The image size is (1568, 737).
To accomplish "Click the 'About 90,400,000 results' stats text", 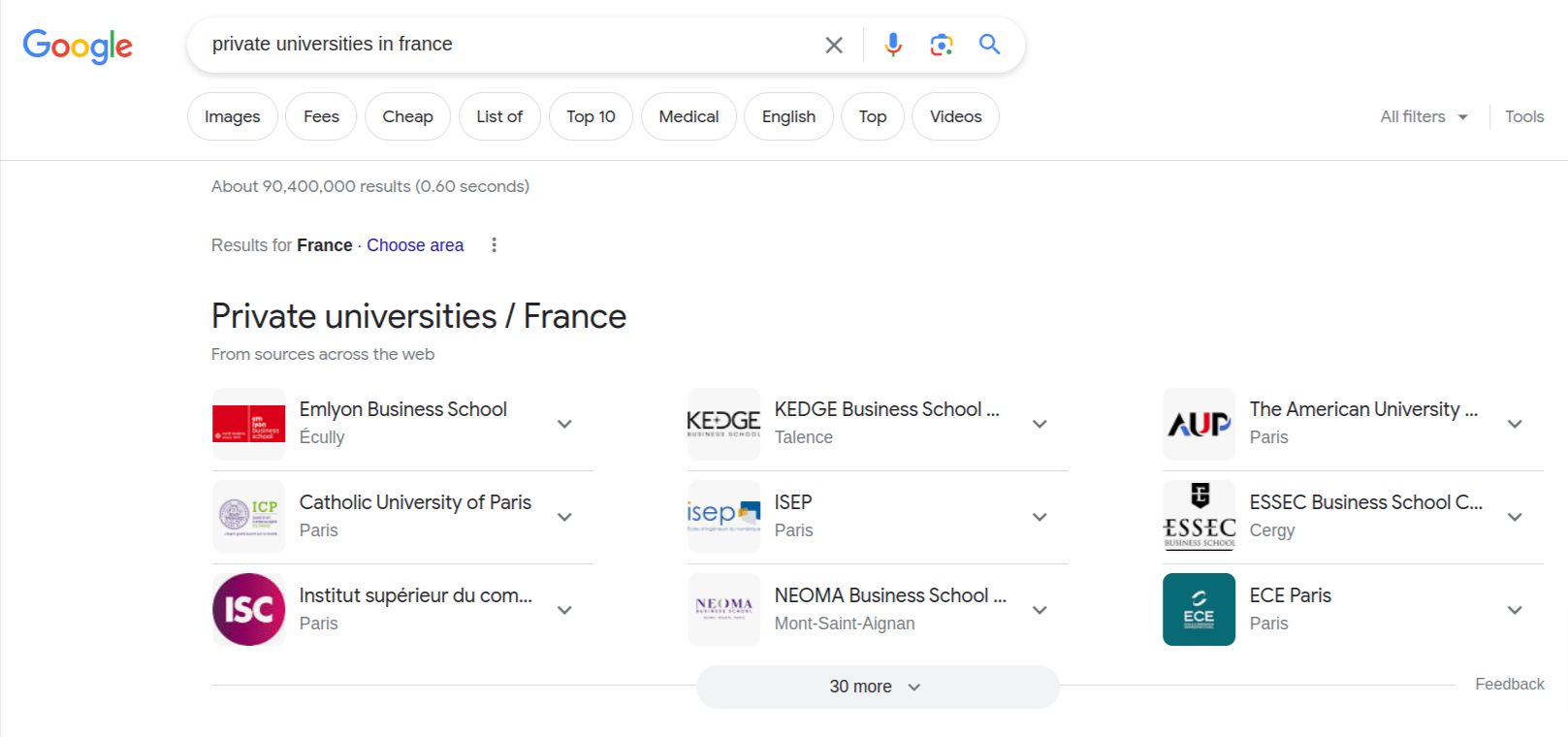I will tap(370, 186).
